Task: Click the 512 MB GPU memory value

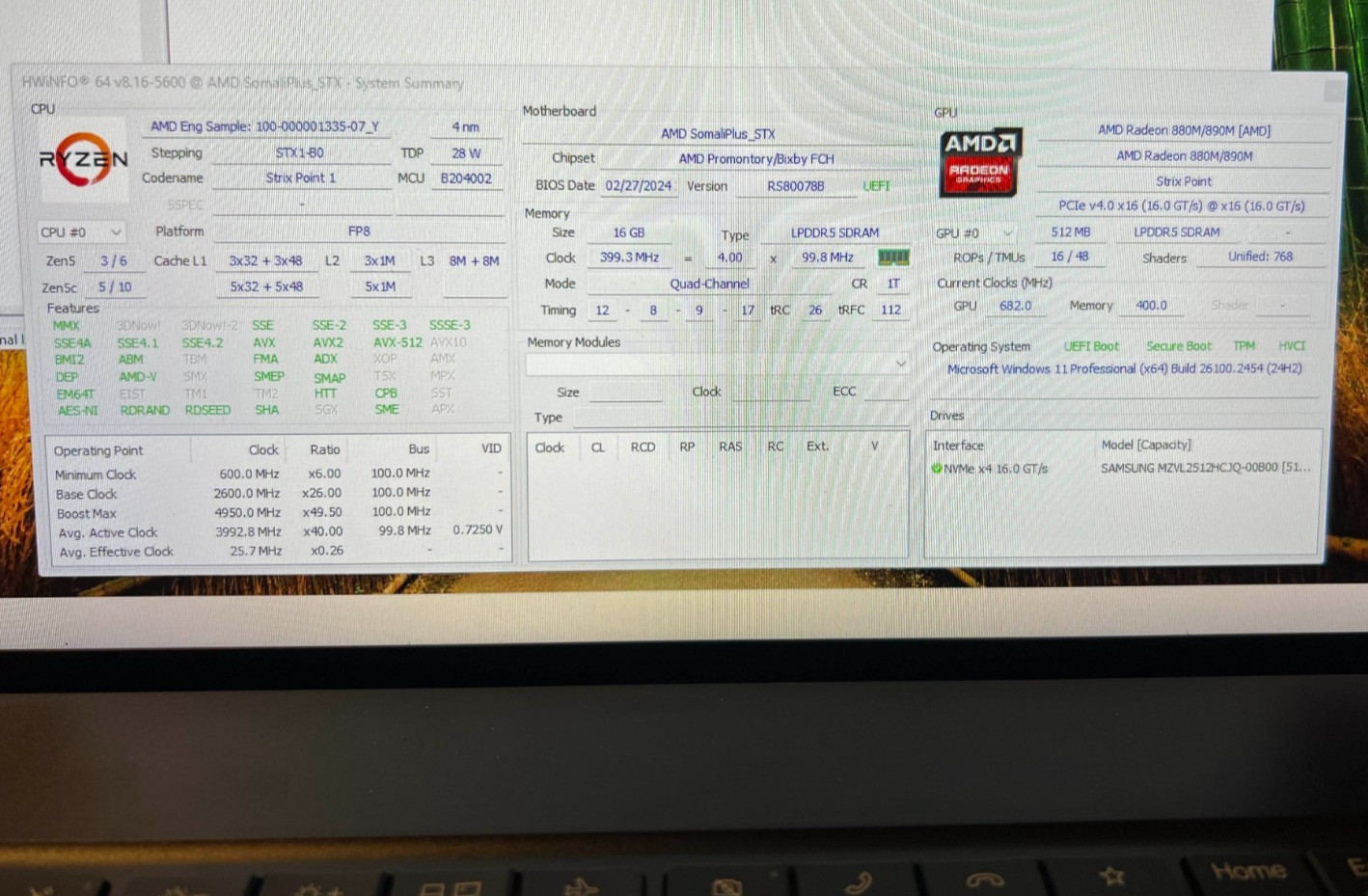Action: coord(1071,233)
